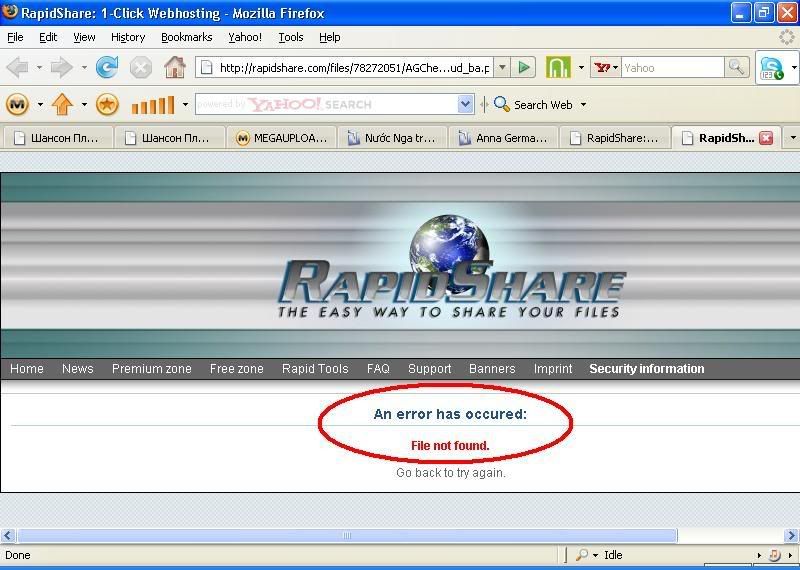Open the Yahoo toolbar search box dropdown
This screenshot has width=800, height=570.
465,104
